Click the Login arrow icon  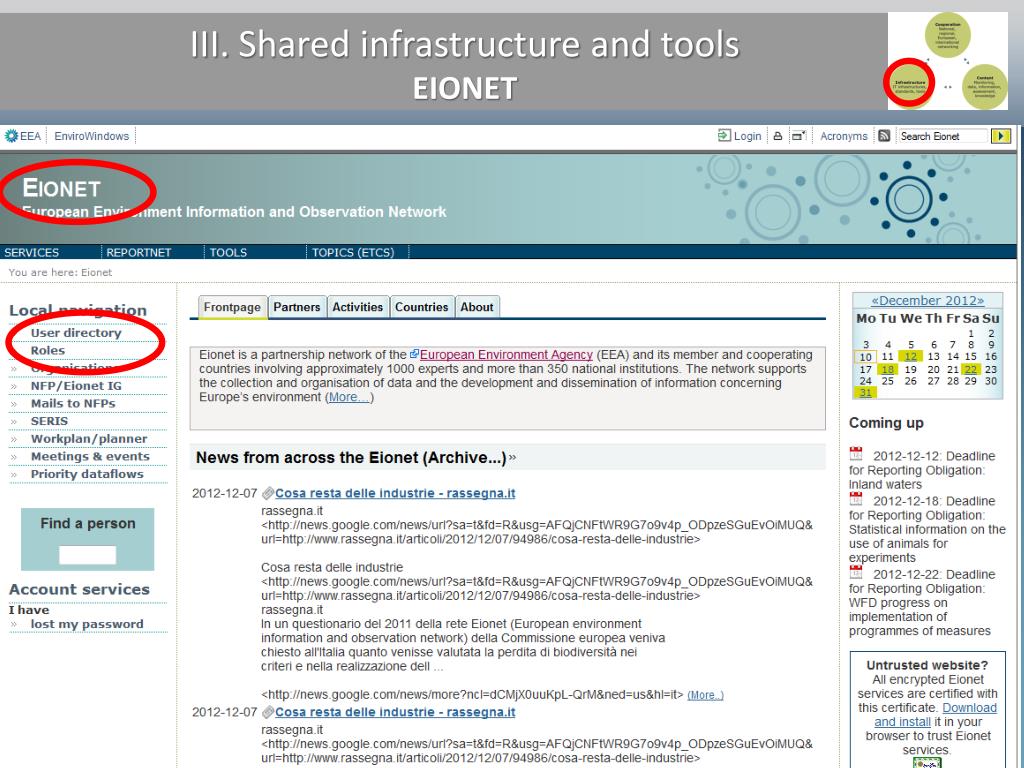(x=724, y=135)
